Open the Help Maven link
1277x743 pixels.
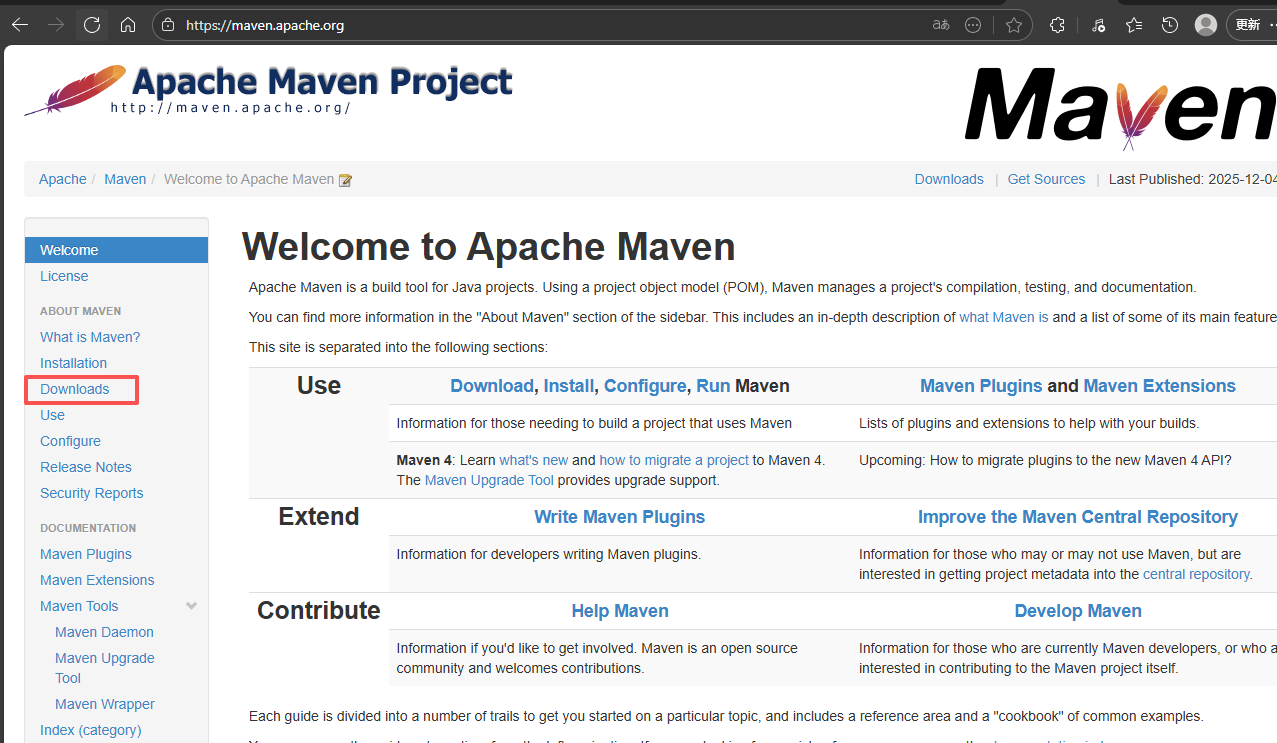pyautogui.click(x=620, y=611)
